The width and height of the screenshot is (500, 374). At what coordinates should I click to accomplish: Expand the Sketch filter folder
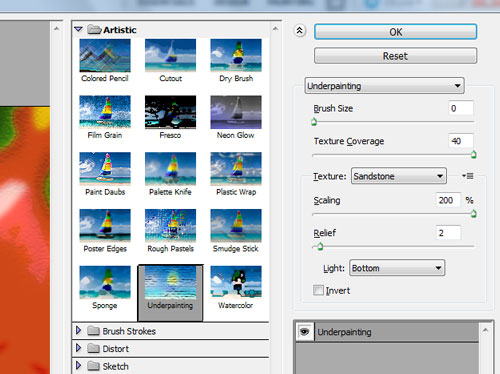(x=79, y=365)
